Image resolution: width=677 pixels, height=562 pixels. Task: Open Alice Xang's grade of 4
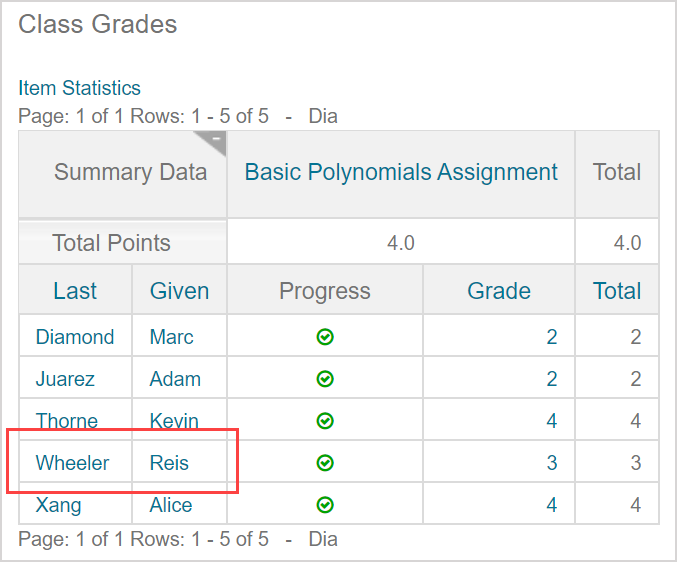552,505
